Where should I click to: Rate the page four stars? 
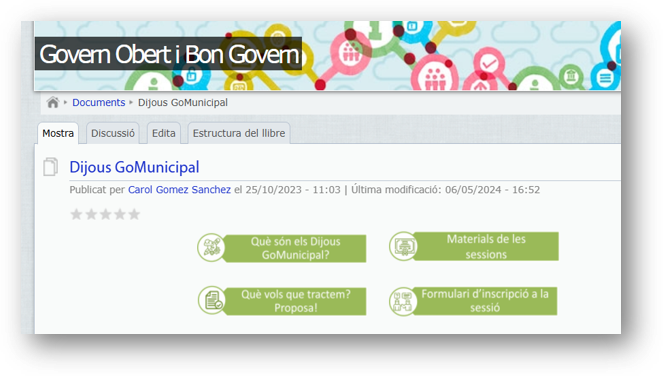tap(120, 214)
